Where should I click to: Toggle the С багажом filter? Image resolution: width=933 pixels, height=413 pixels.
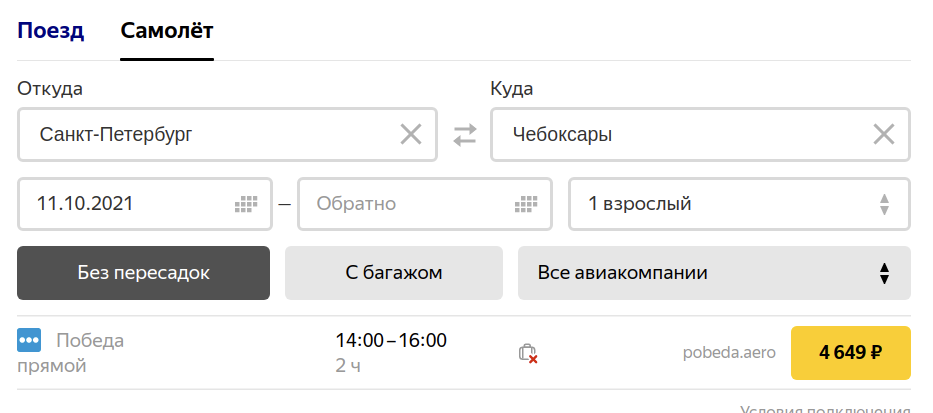click(x=394, y=273)
